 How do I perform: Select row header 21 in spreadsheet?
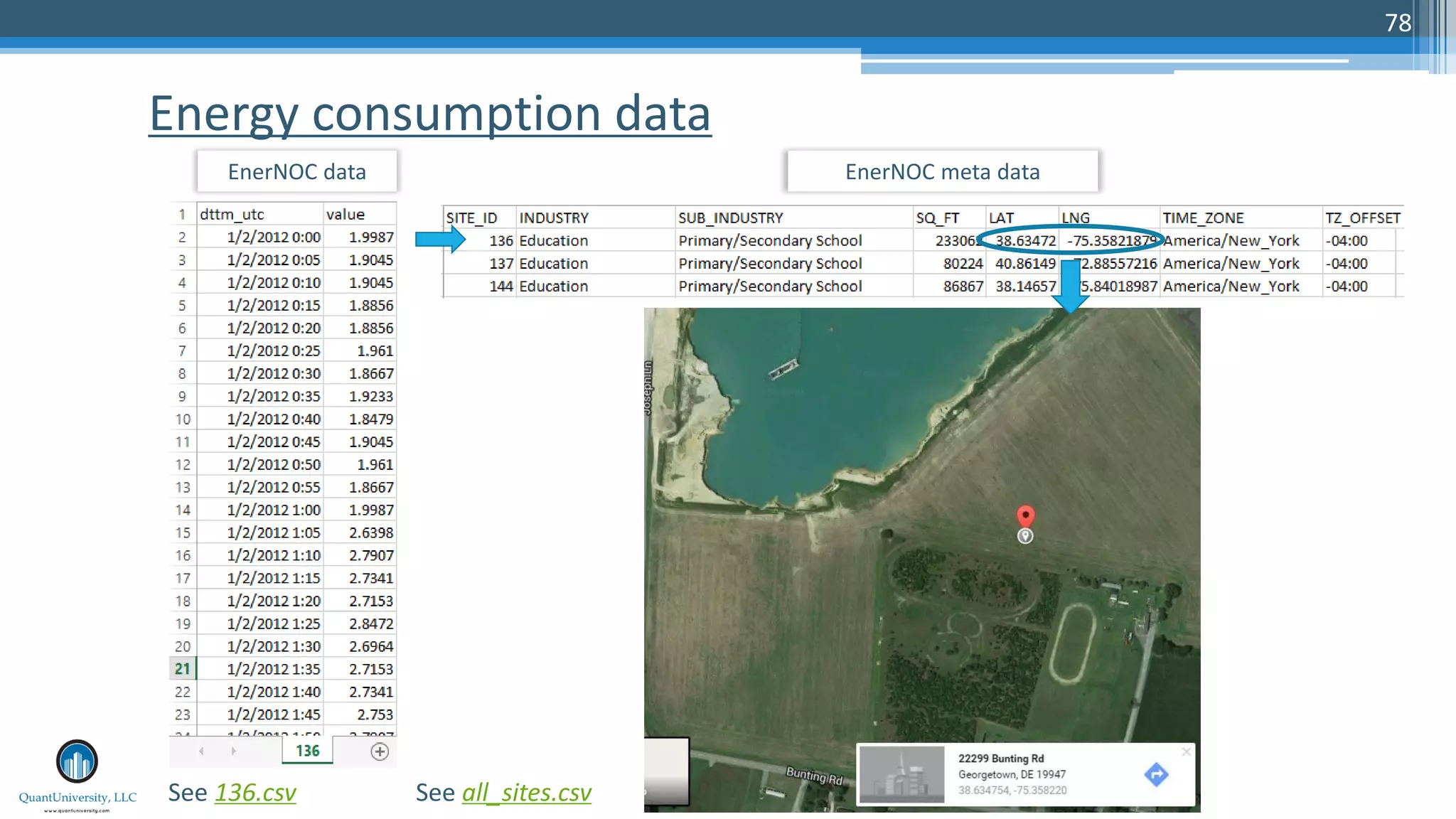(x=183, y=669)
